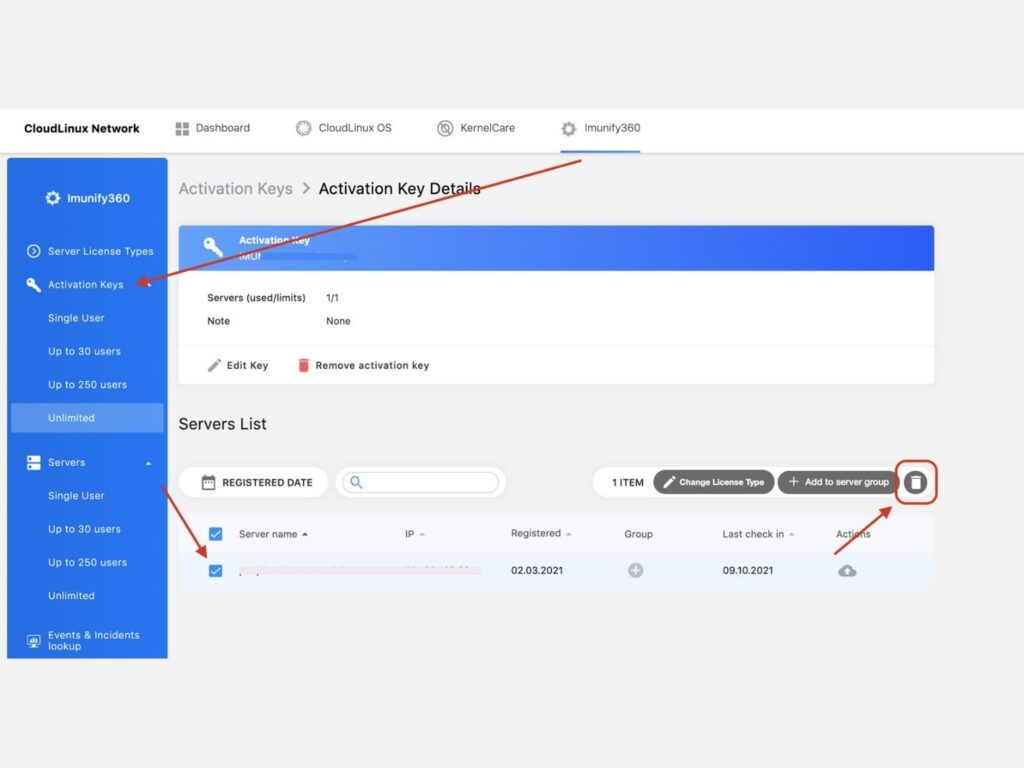
Task: Open Up to 30 users under Servers
Action: point(84,529)
